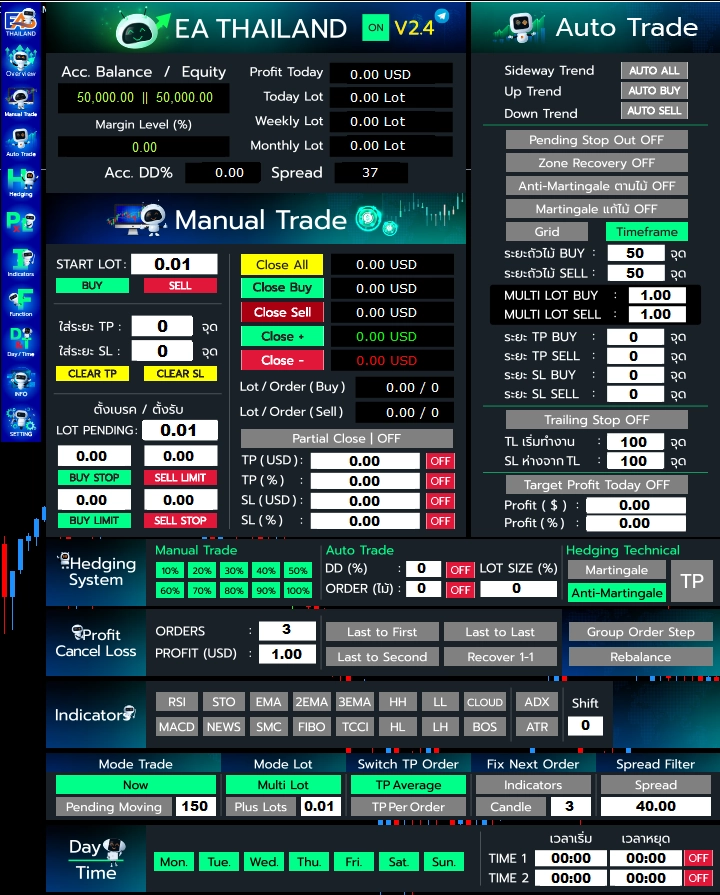Image resolution: width=720 pixels, height=895 pixels.
Task: Select TP Per Order option
Action: pyautogui.click(x=408, y=807)
